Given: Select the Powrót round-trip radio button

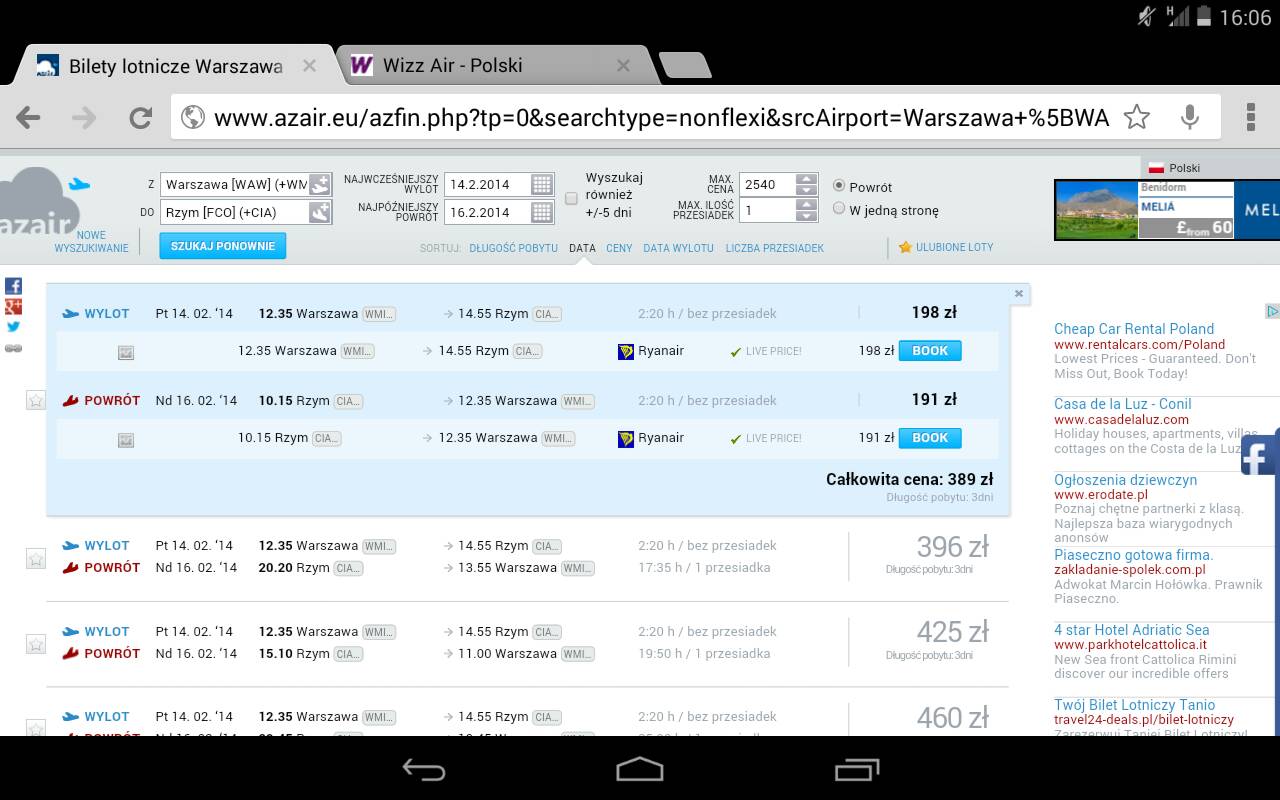Looking at the screenshot, I should point(839,186).
